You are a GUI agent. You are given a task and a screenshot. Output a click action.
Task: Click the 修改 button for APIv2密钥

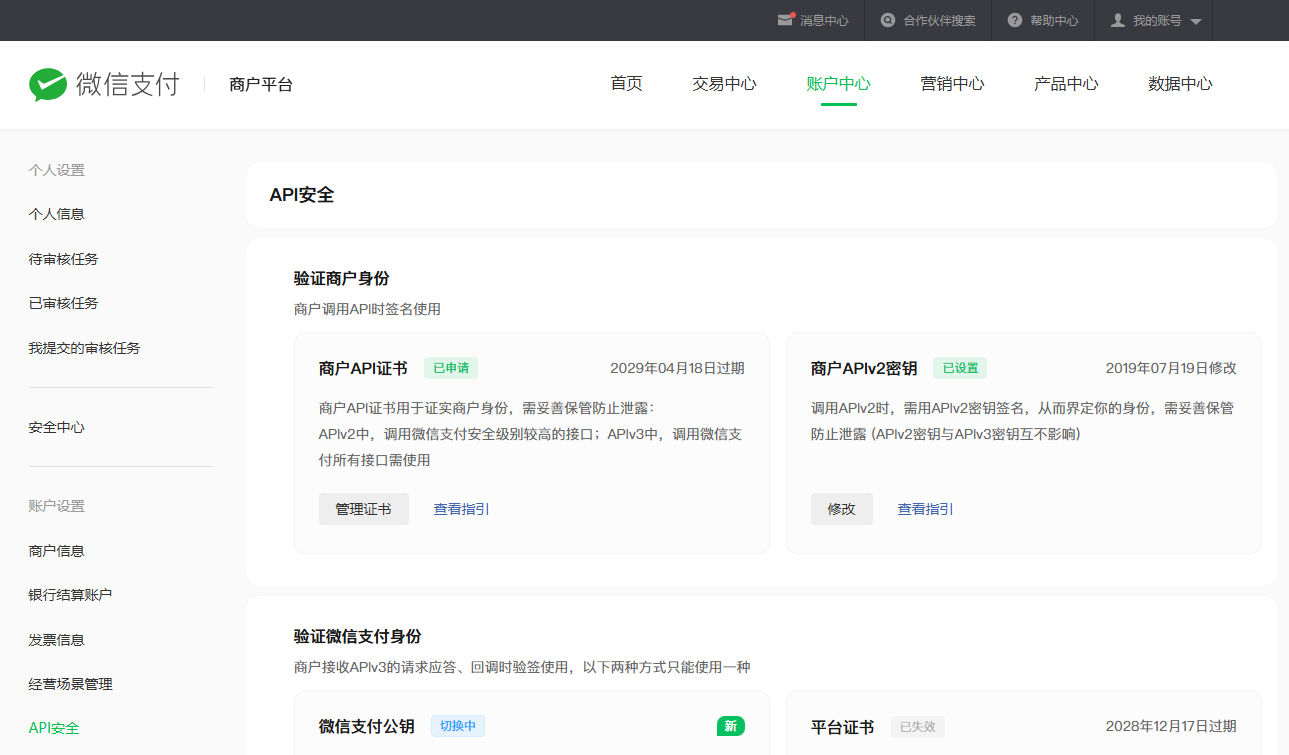842,509
